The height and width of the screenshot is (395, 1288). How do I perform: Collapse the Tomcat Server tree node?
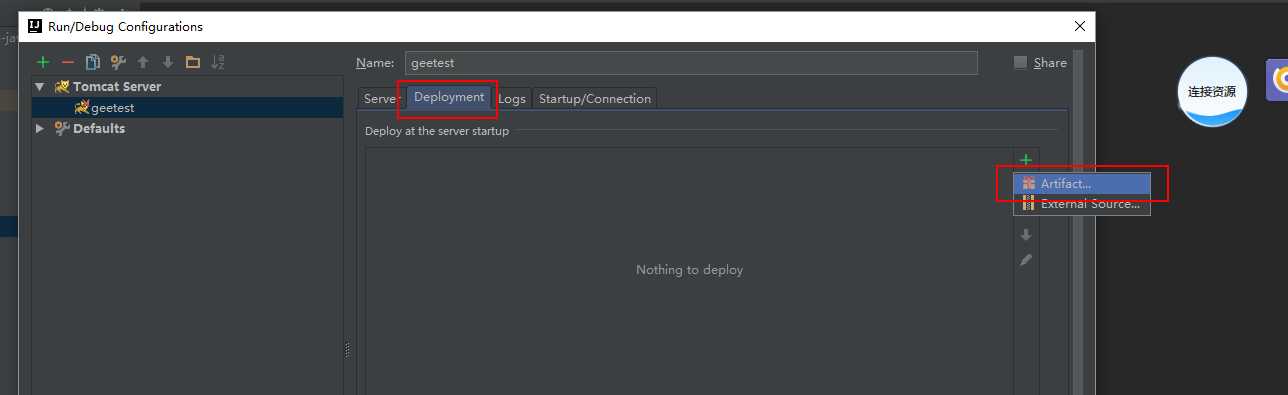pos(39,87)
